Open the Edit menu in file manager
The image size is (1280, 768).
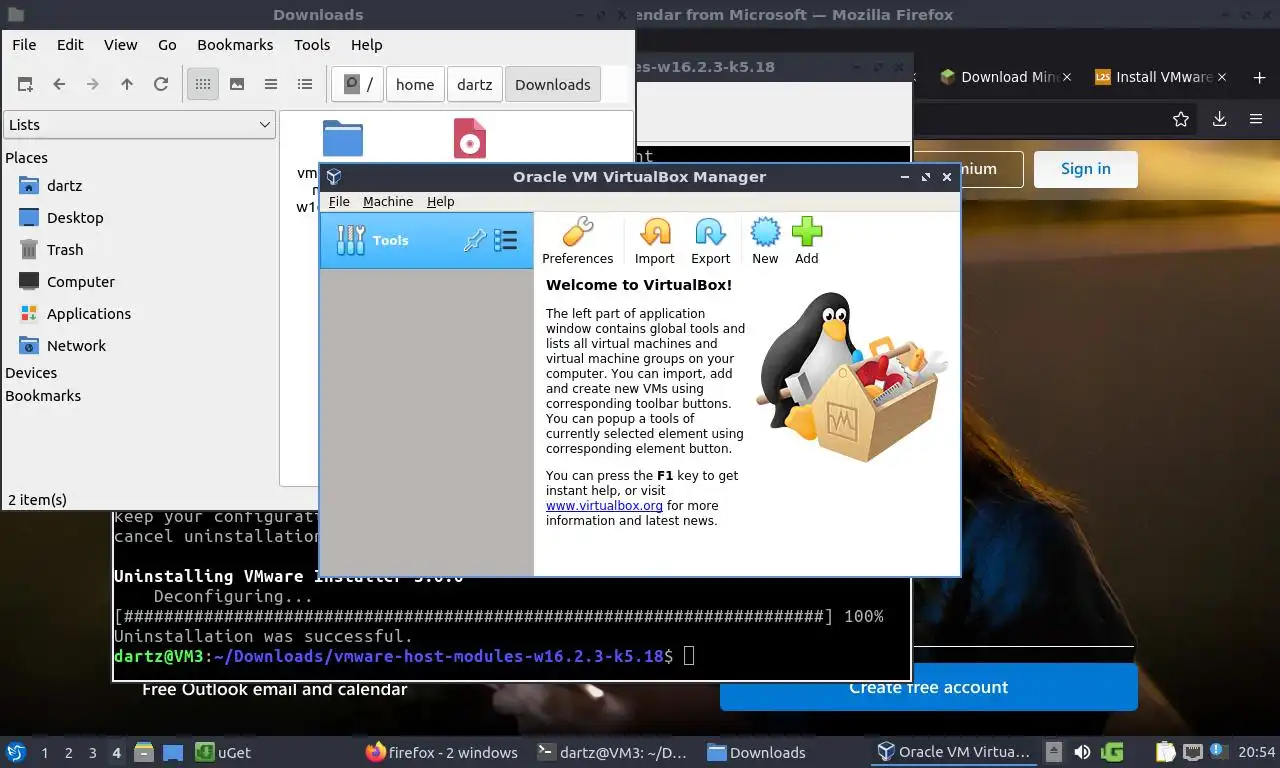[x=70, y=45]
